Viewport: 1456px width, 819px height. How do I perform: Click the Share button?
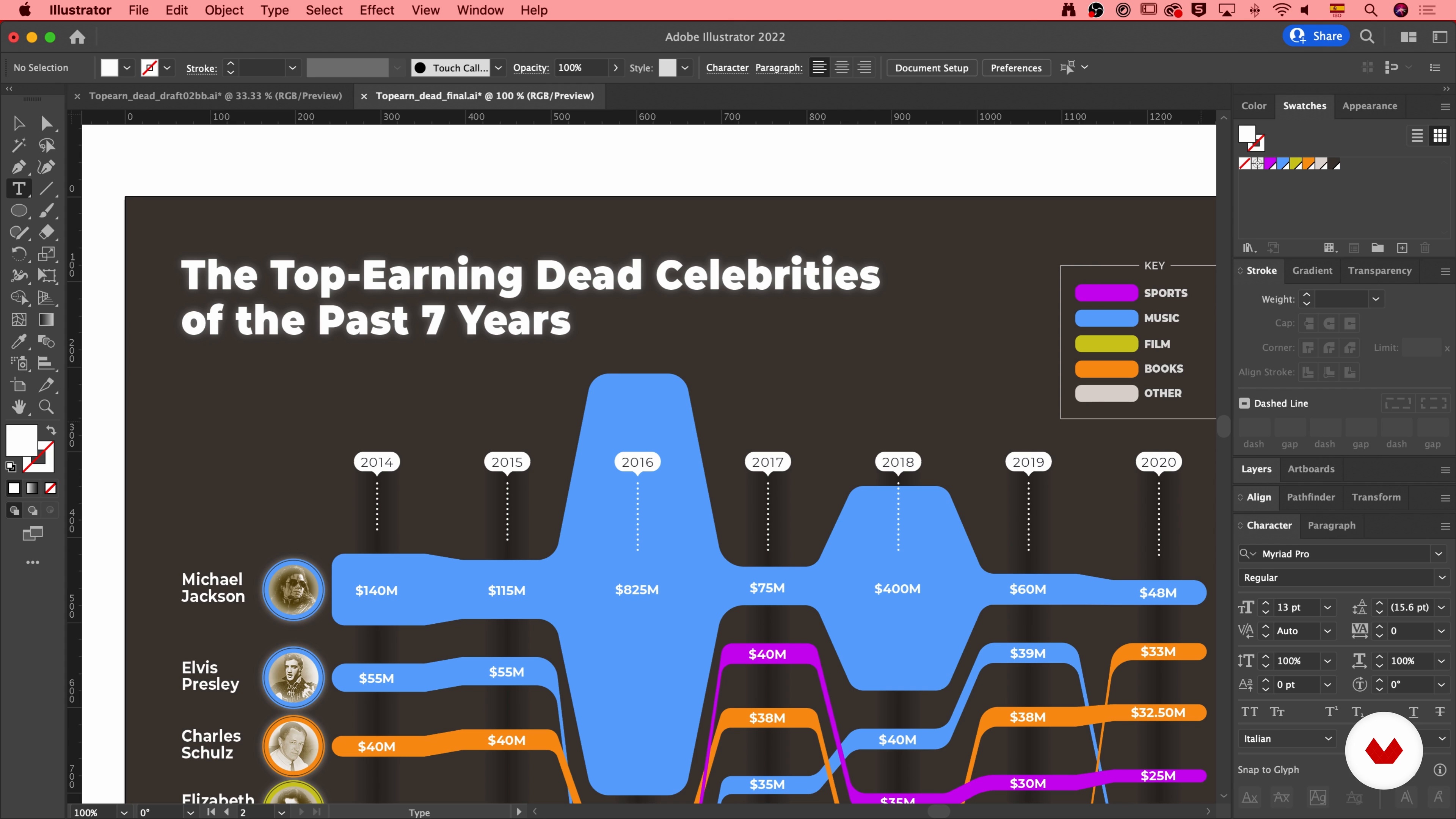click(1316, 36)
